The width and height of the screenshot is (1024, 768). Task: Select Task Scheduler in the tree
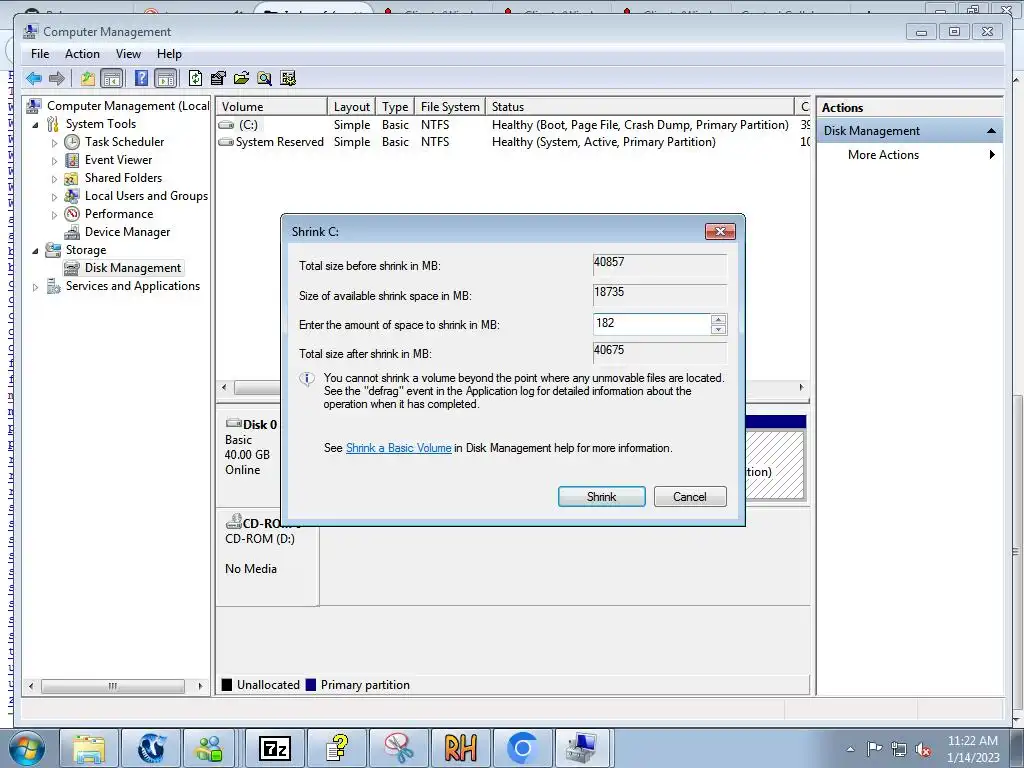124,142
